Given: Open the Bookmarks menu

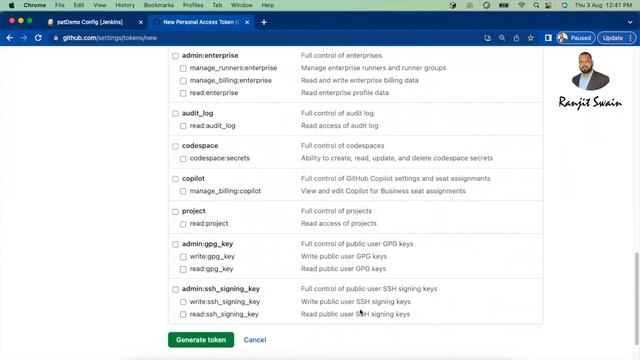Looking at the screenshot, I should click(x=159, y=5).
